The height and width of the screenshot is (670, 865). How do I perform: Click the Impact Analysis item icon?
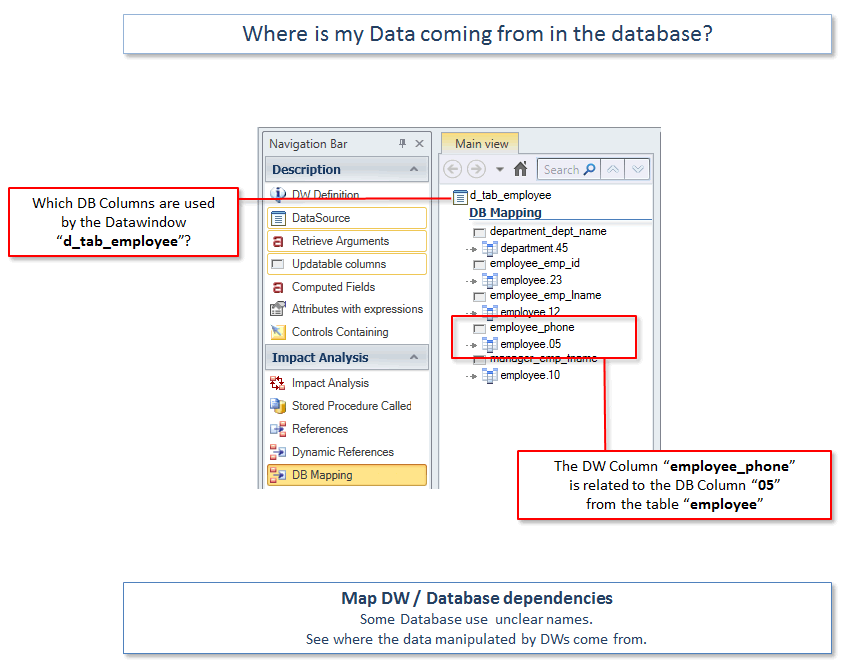(x=278, y=383)
